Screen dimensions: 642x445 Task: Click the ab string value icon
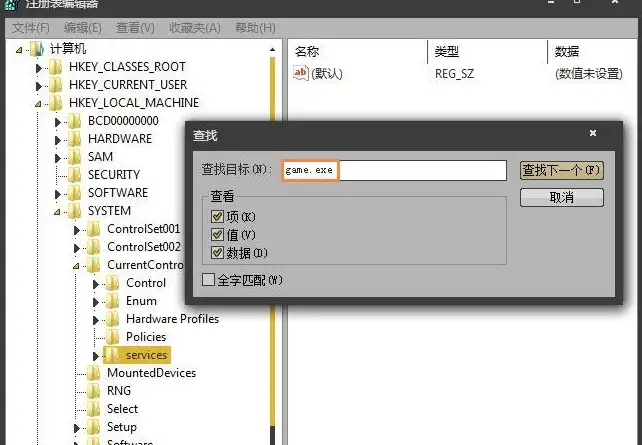point(301,73)
